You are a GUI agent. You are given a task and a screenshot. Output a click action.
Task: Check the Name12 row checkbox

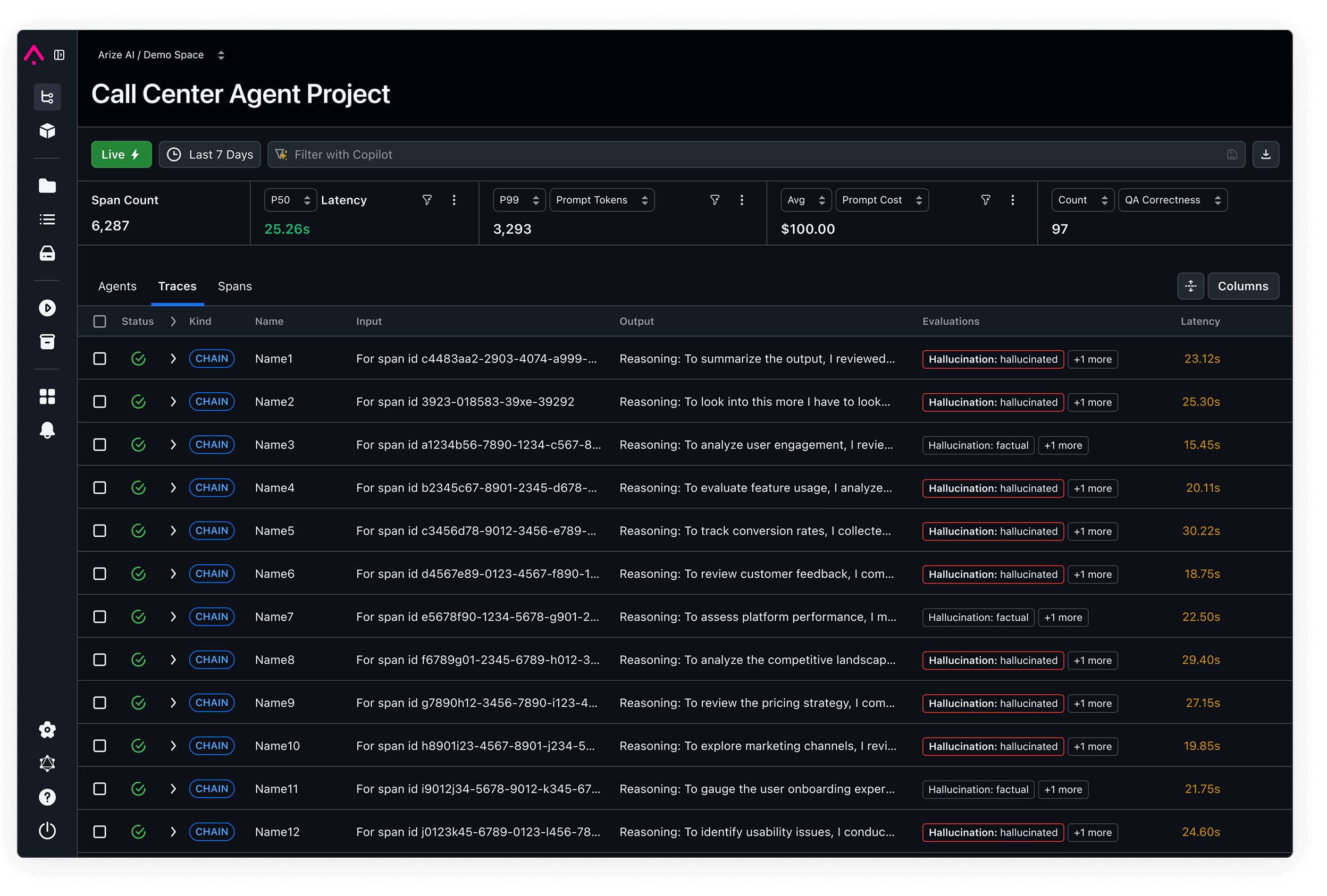tap(100, 832)
